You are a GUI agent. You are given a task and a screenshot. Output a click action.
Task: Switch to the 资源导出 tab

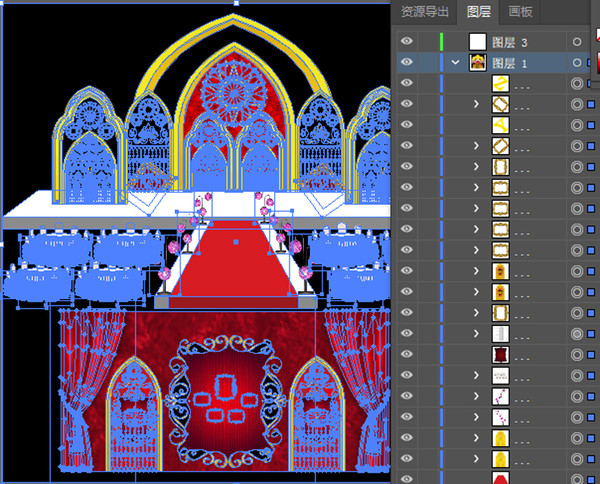tap(424, 12)
